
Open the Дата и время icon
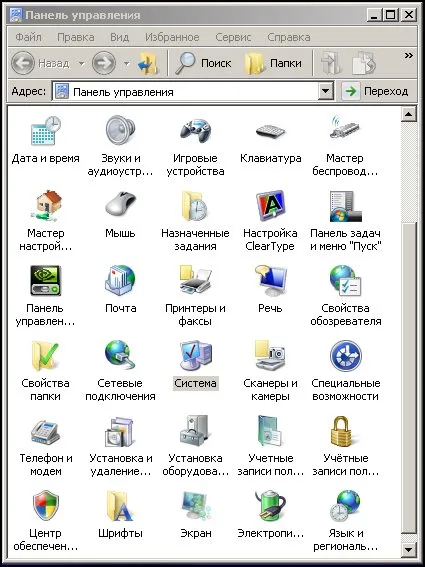tap(46, 130)
